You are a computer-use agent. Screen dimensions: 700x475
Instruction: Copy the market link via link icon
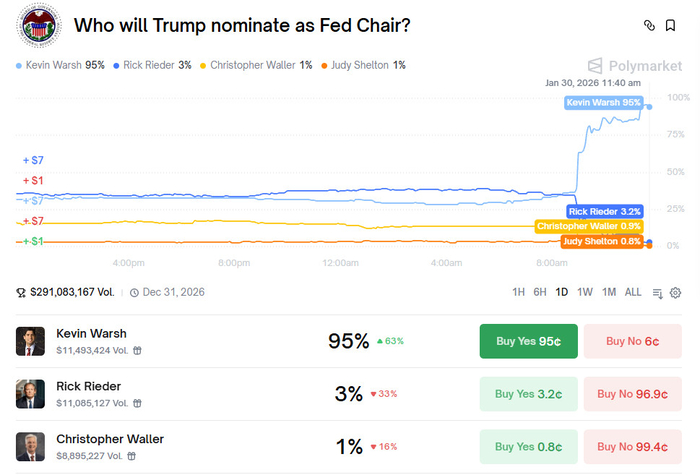point(649,25)
